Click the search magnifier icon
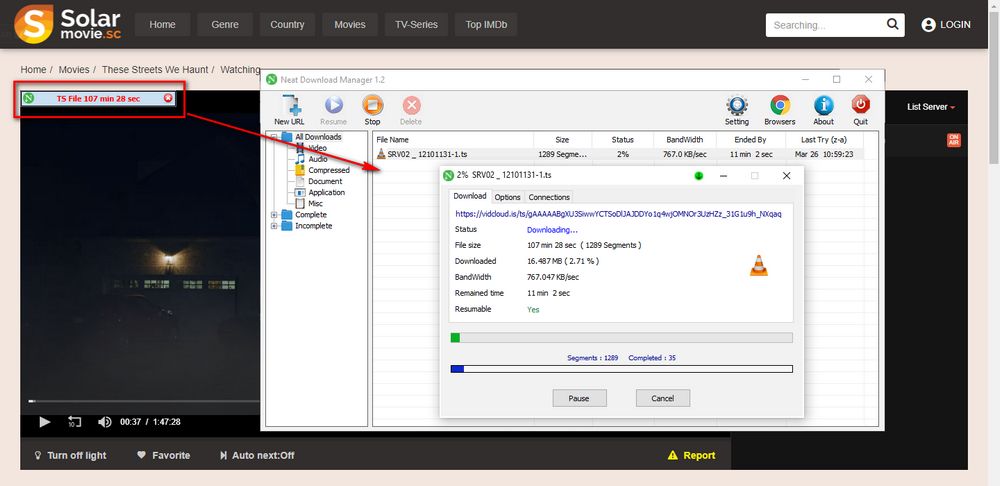Screen dimensions: 1000x486 point(892,25)
